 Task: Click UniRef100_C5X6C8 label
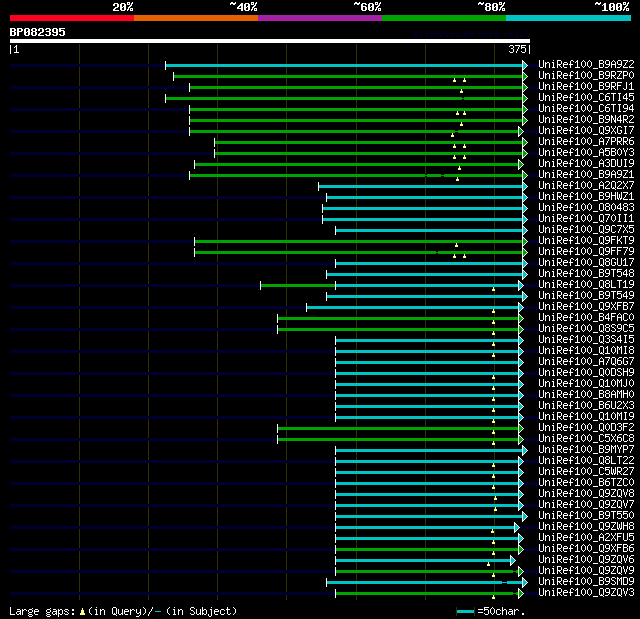coord(586,439)
